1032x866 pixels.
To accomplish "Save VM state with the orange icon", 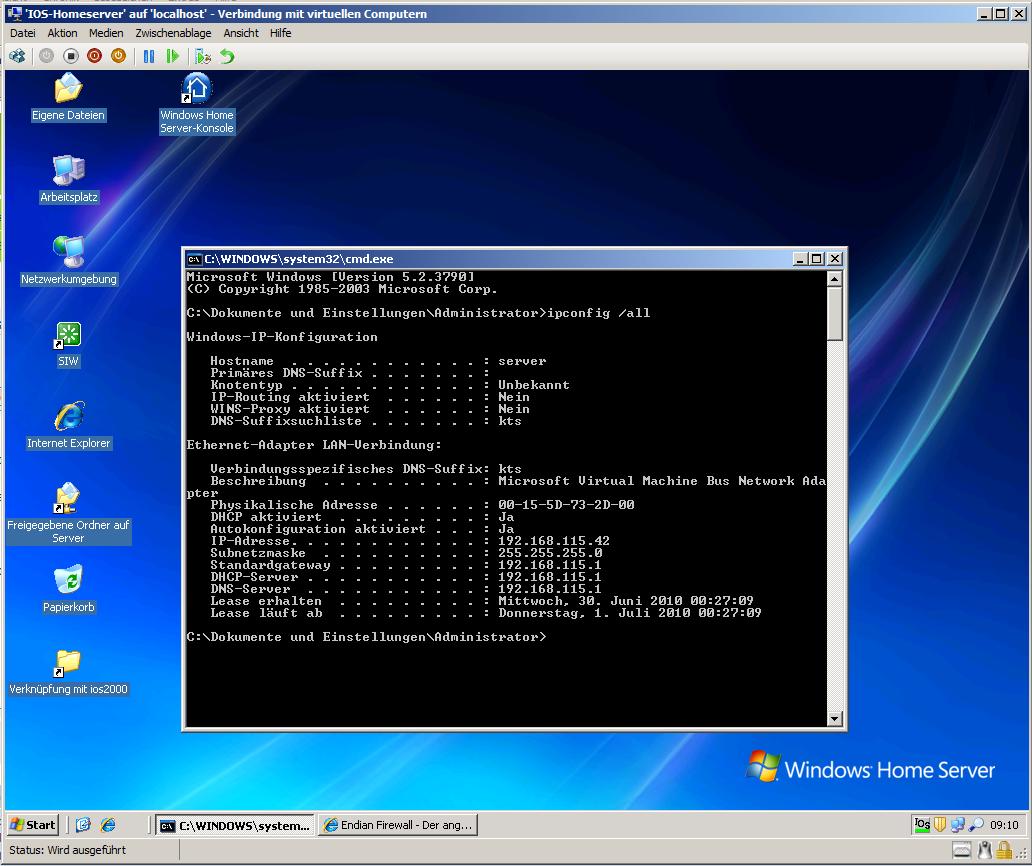I will 118,56.
